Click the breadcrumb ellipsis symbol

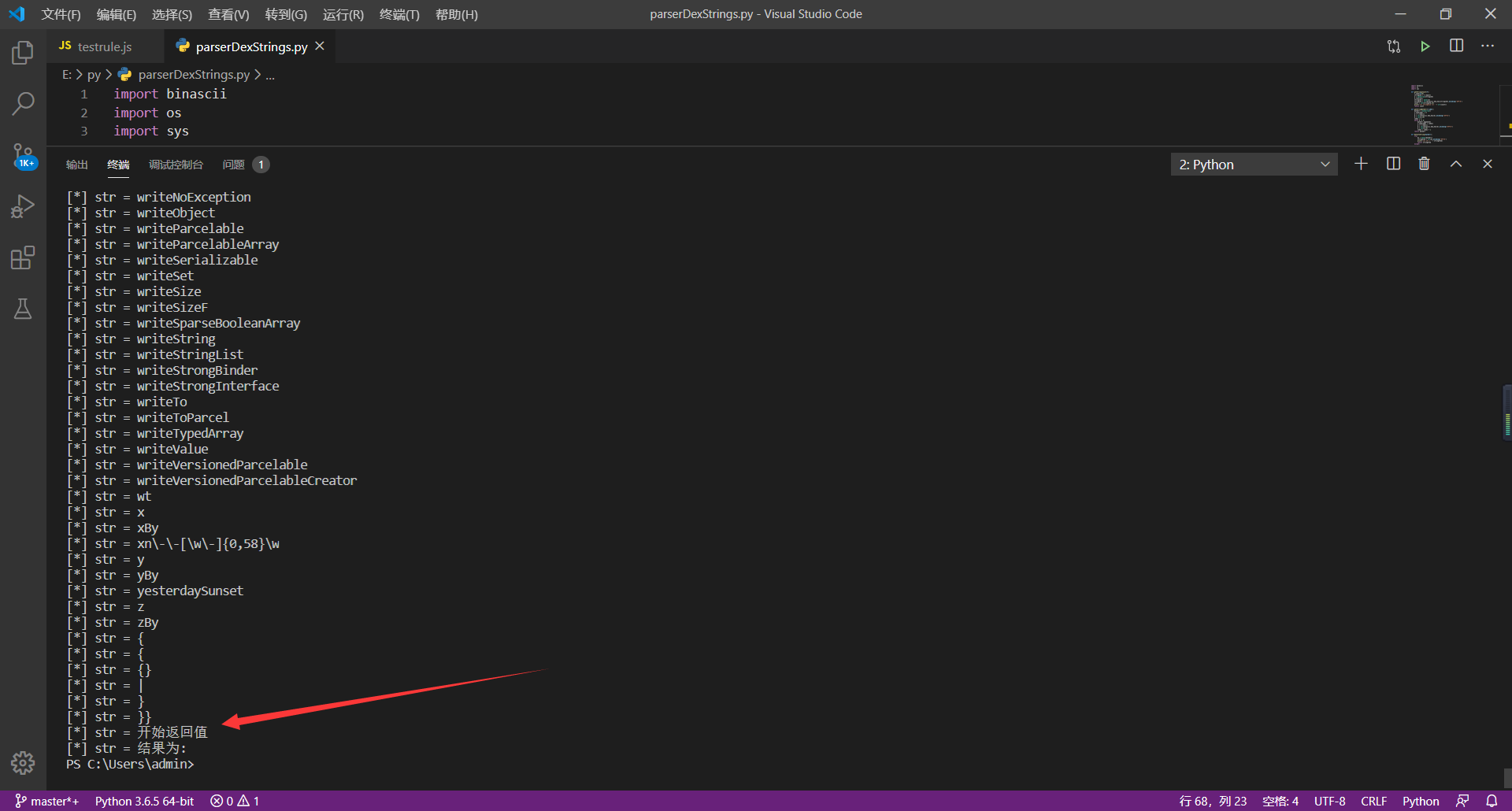[270, 75]
